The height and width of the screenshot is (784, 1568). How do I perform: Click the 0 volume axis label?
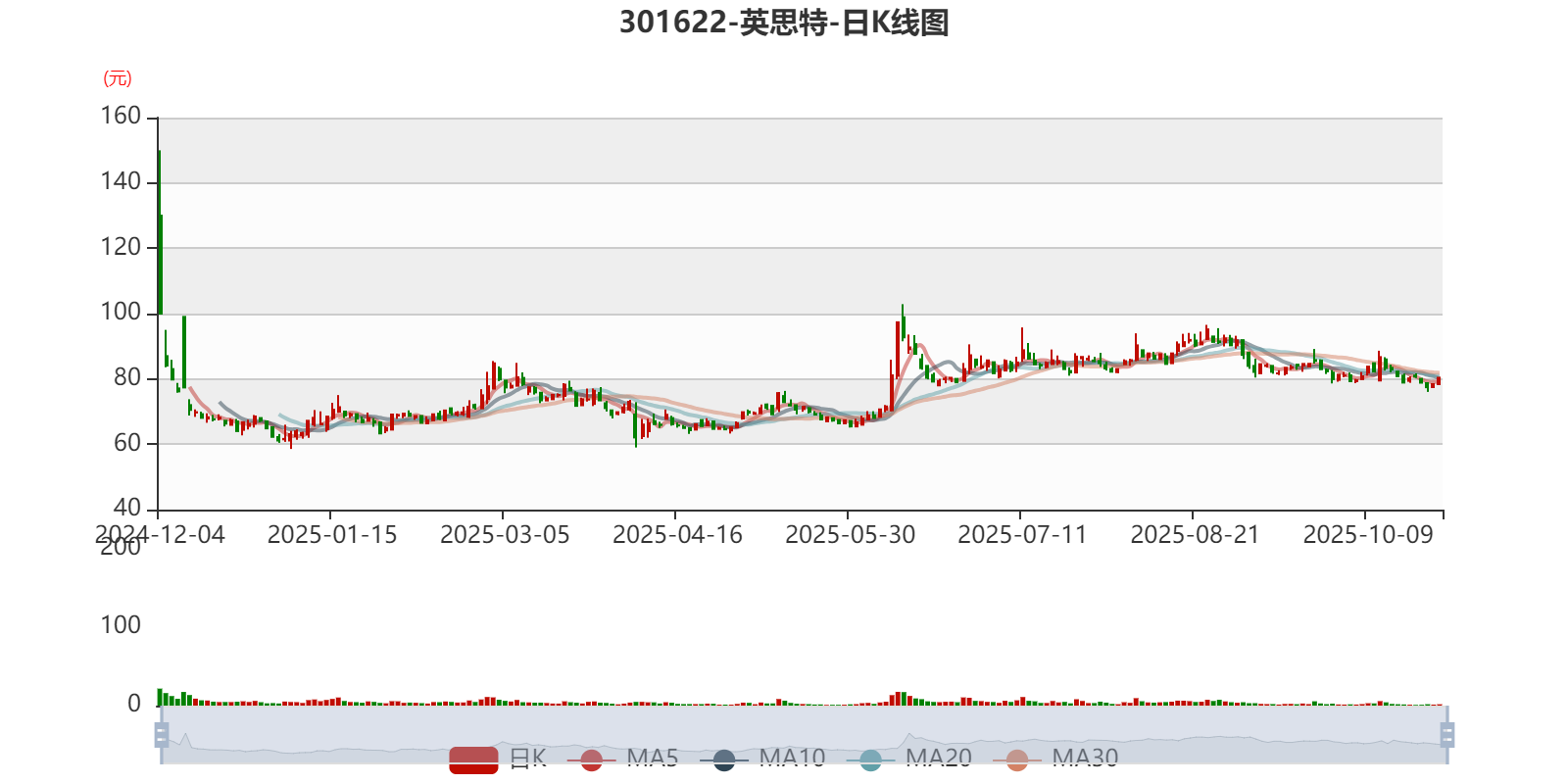[x=134, y=703]
